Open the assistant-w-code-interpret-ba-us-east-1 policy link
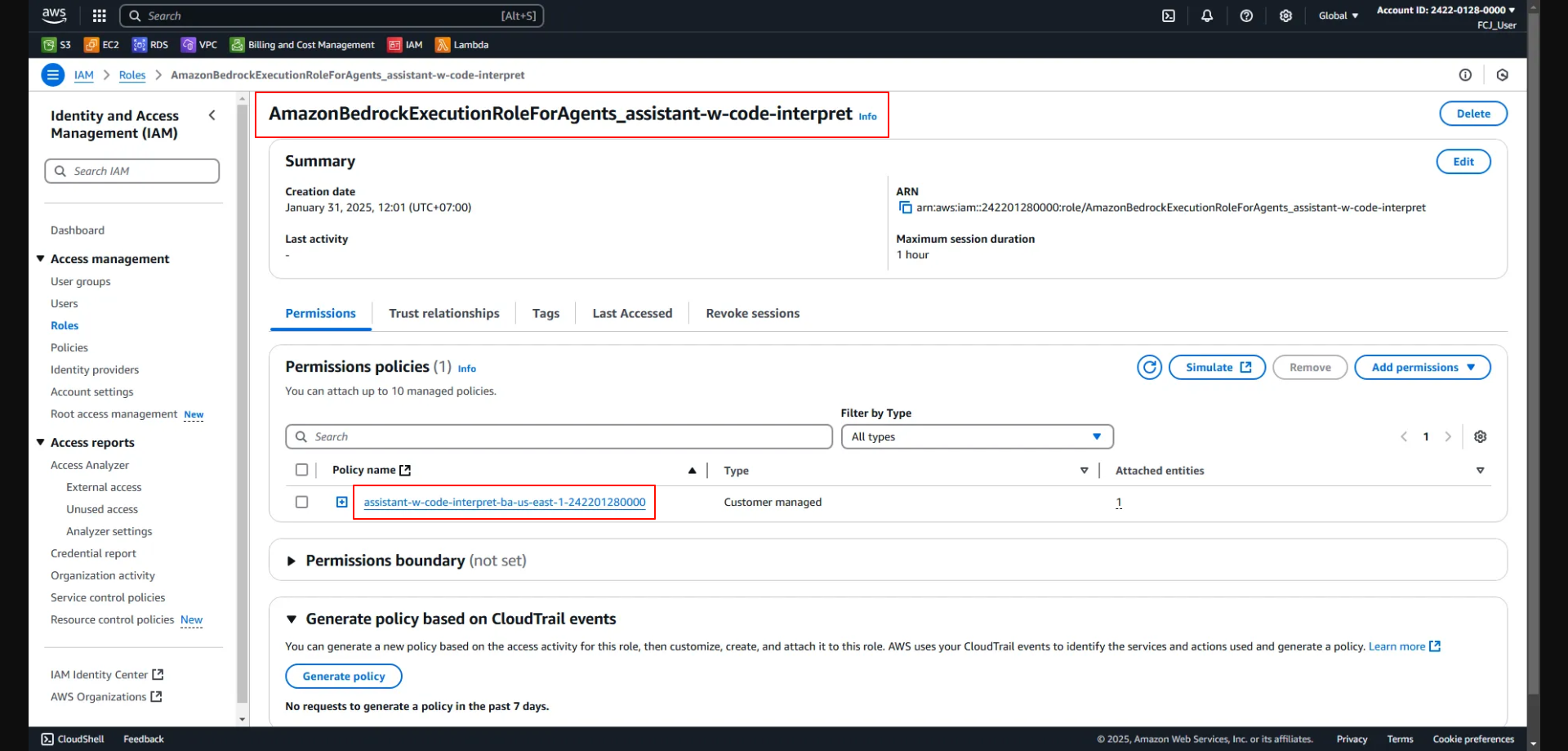The image size is (1568, 751). coord(505,503)
